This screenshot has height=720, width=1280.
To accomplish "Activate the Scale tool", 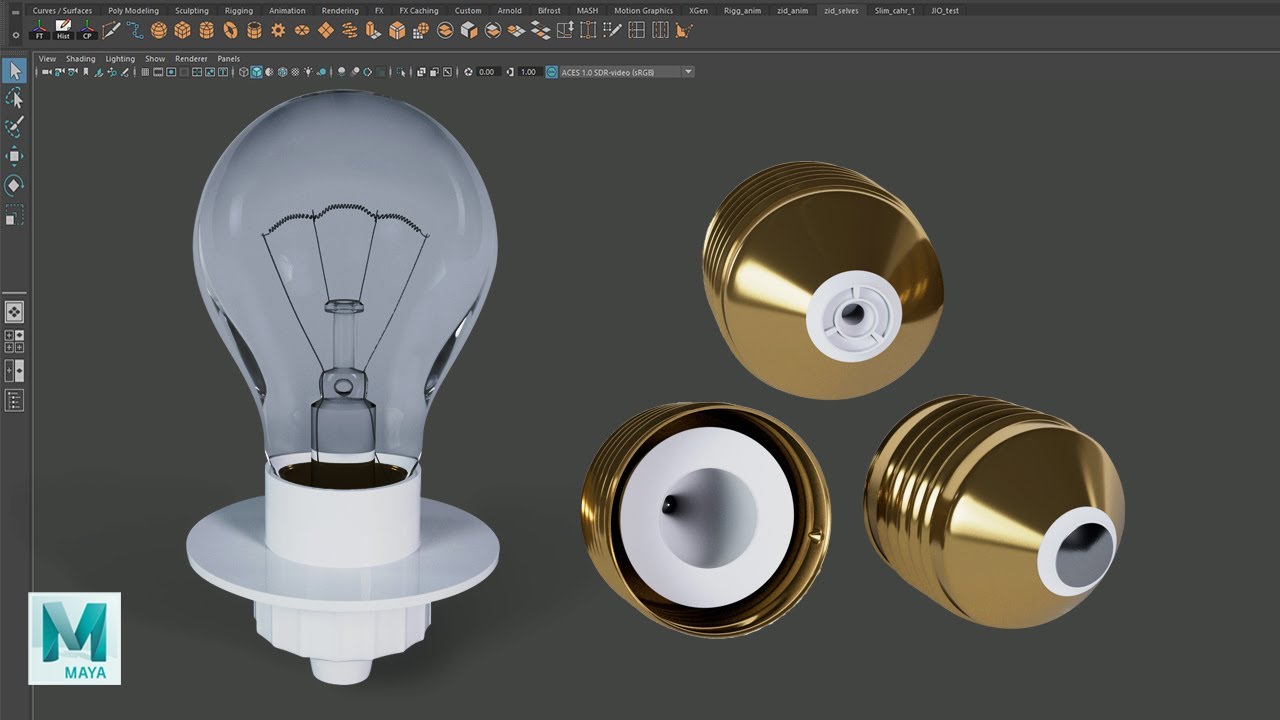I will tap(14, 214).
